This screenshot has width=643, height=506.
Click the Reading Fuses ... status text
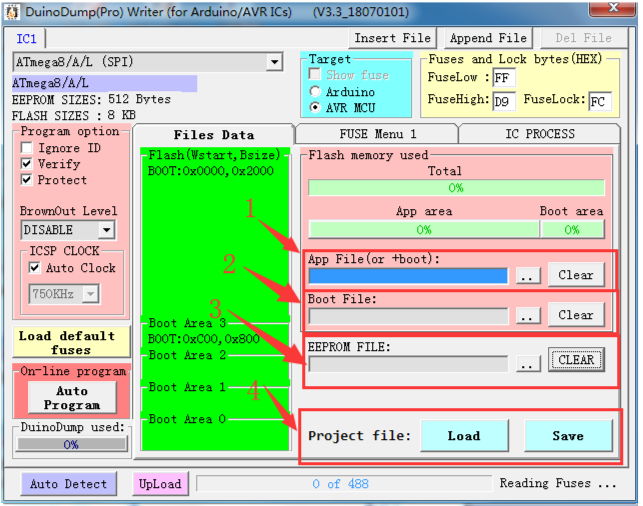click(x=558, y=483)
